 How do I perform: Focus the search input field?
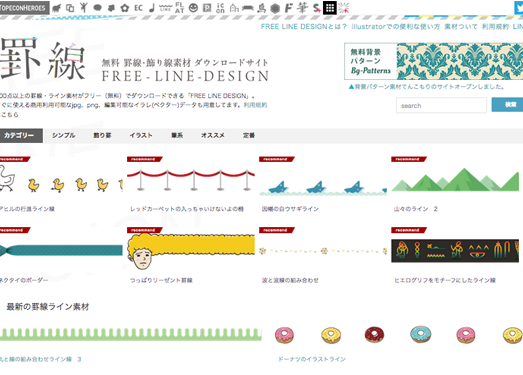coord(441,105)
